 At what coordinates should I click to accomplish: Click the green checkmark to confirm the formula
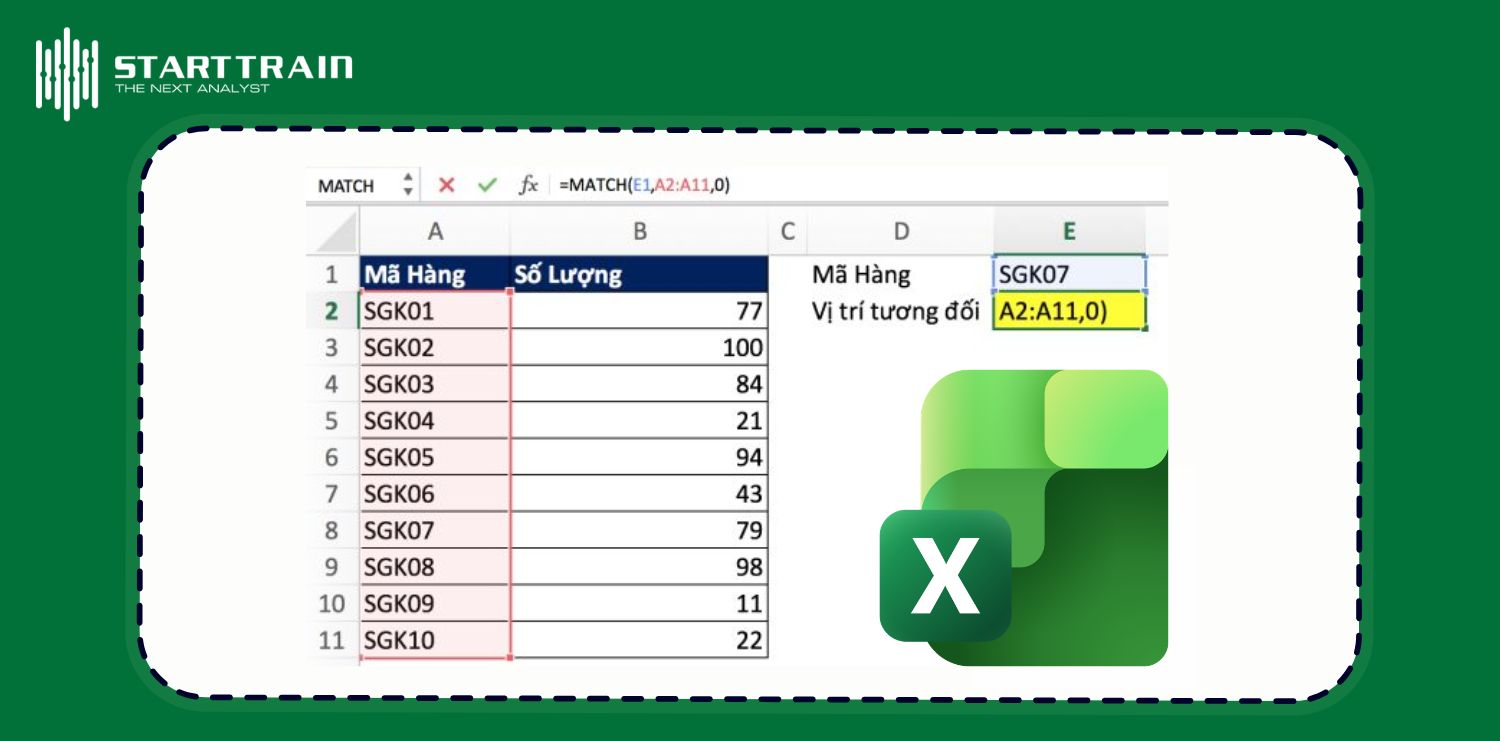pyautogui.click(x=487, y=185)
